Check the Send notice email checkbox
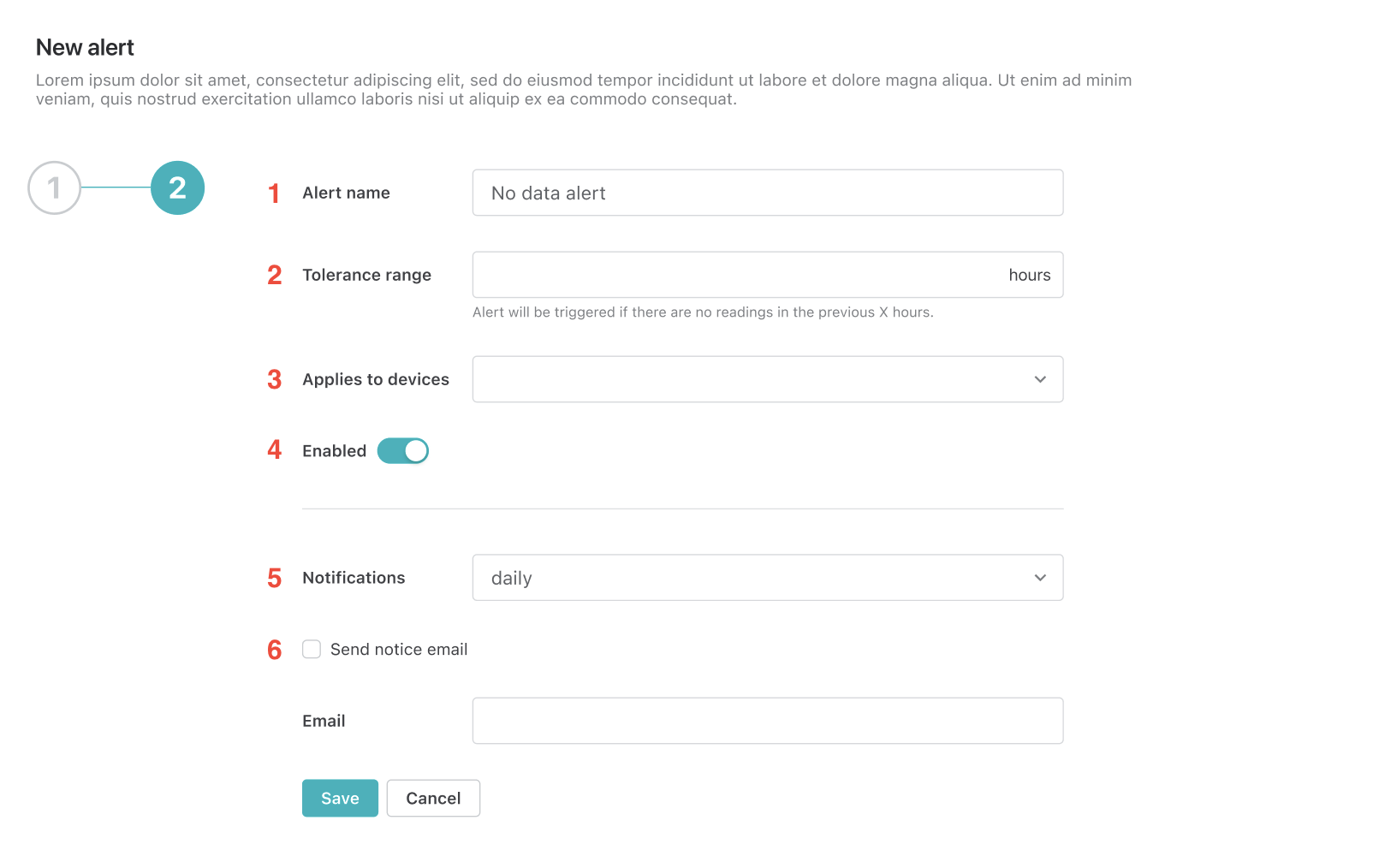The width and height of the screenshot is (1385, 868). point(312,650)
